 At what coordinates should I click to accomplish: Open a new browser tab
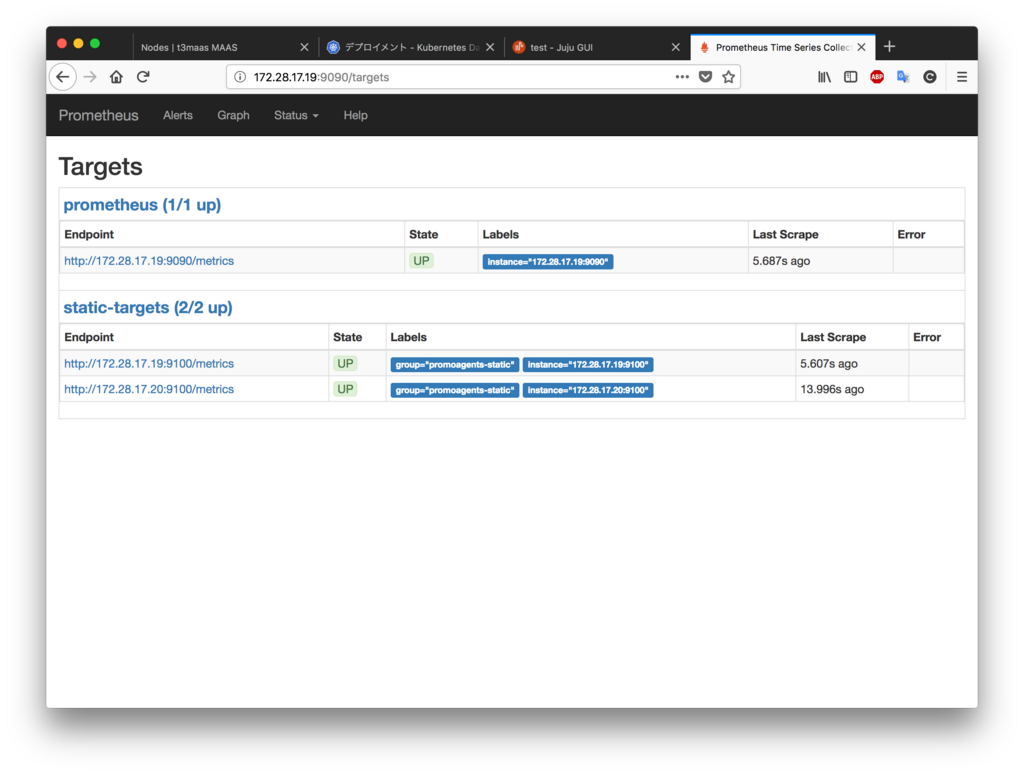[889, 46]
